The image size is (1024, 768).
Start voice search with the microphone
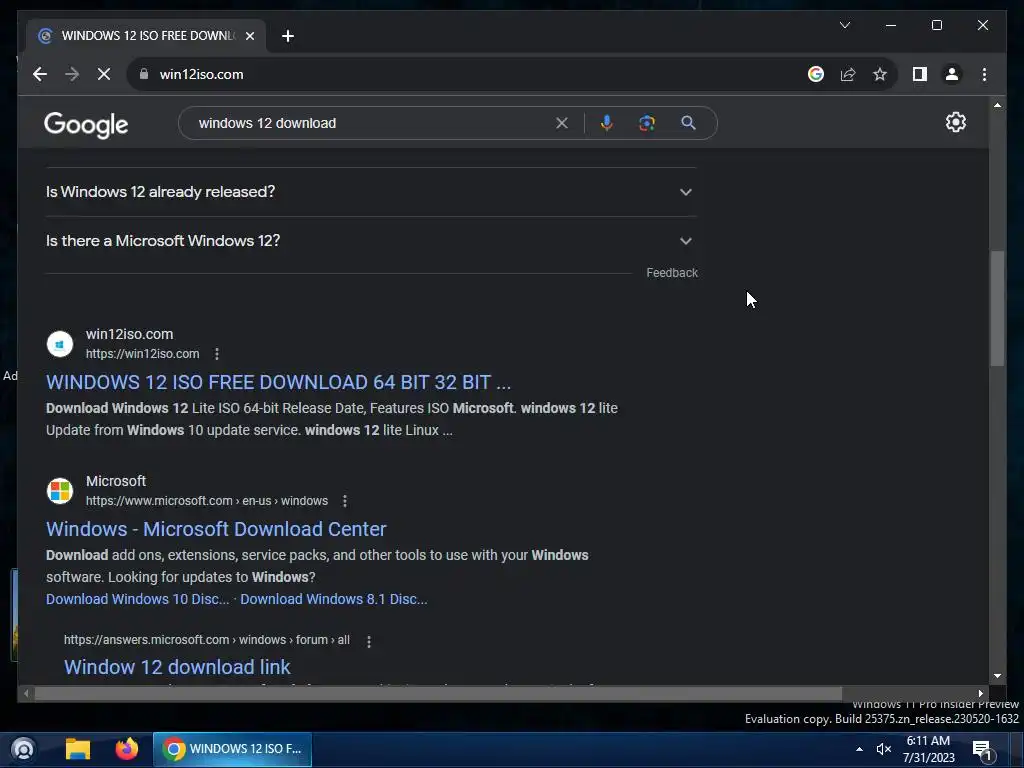coord(607,123)
